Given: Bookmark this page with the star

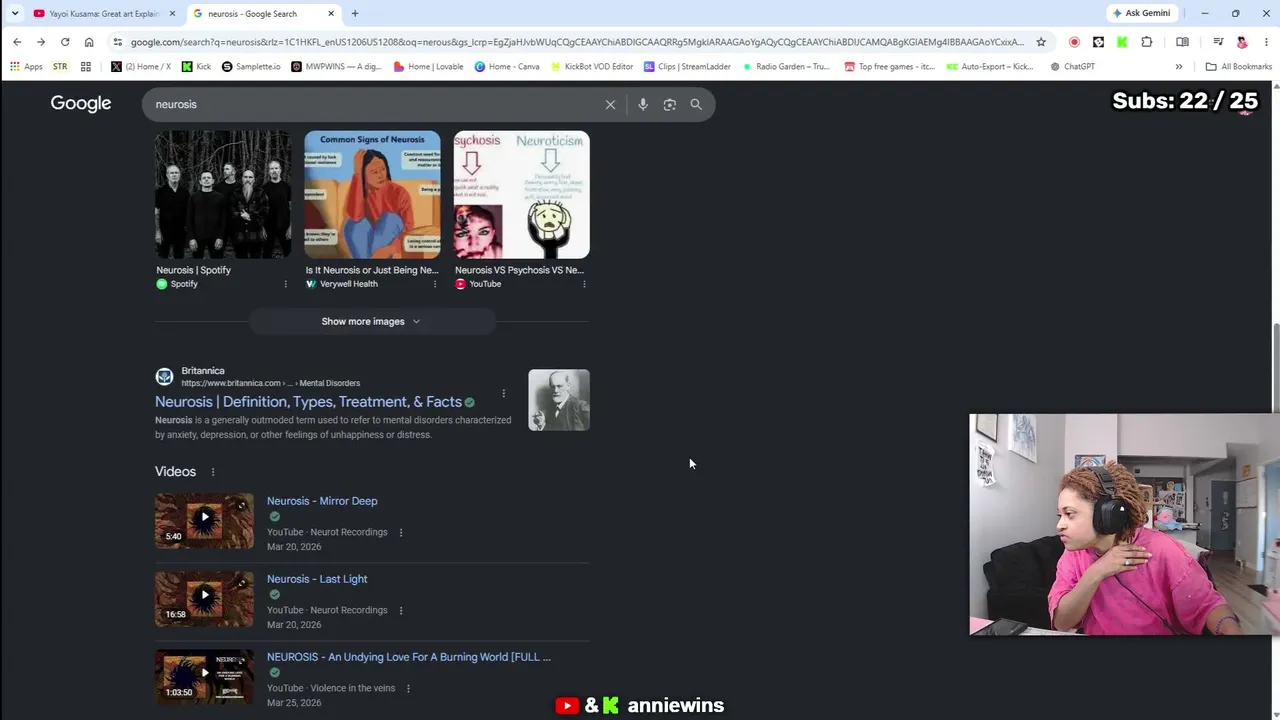Looking at the screenshot, I should coord(1041,42).
